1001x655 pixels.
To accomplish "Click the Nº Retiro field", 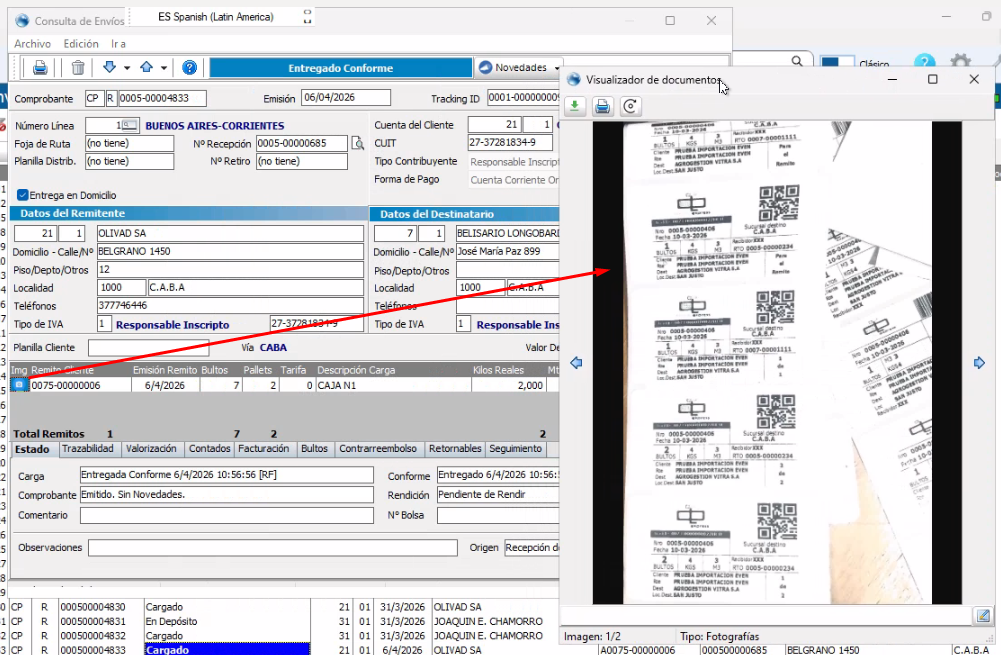I will [302, 162].
